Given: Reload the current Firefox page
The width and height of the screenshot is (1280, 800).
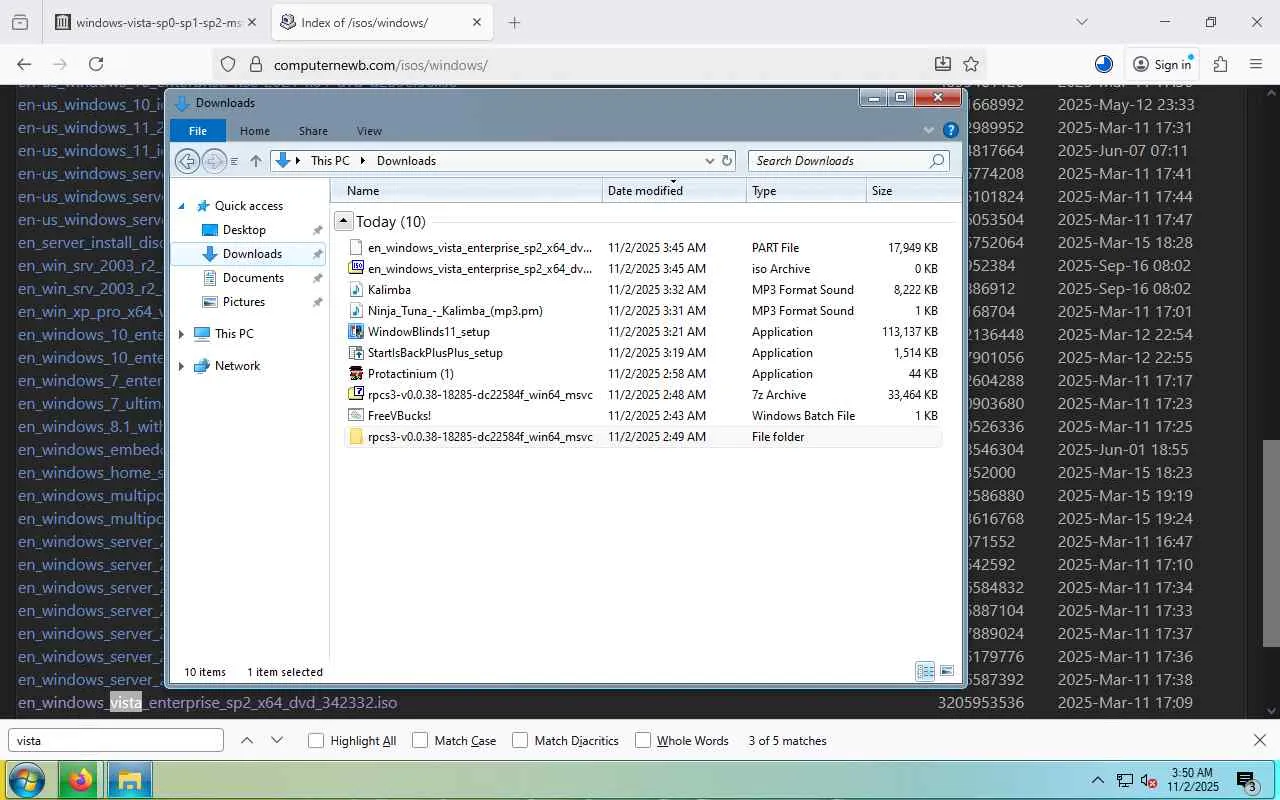Looking at the screenshot, I should [96, 64].
